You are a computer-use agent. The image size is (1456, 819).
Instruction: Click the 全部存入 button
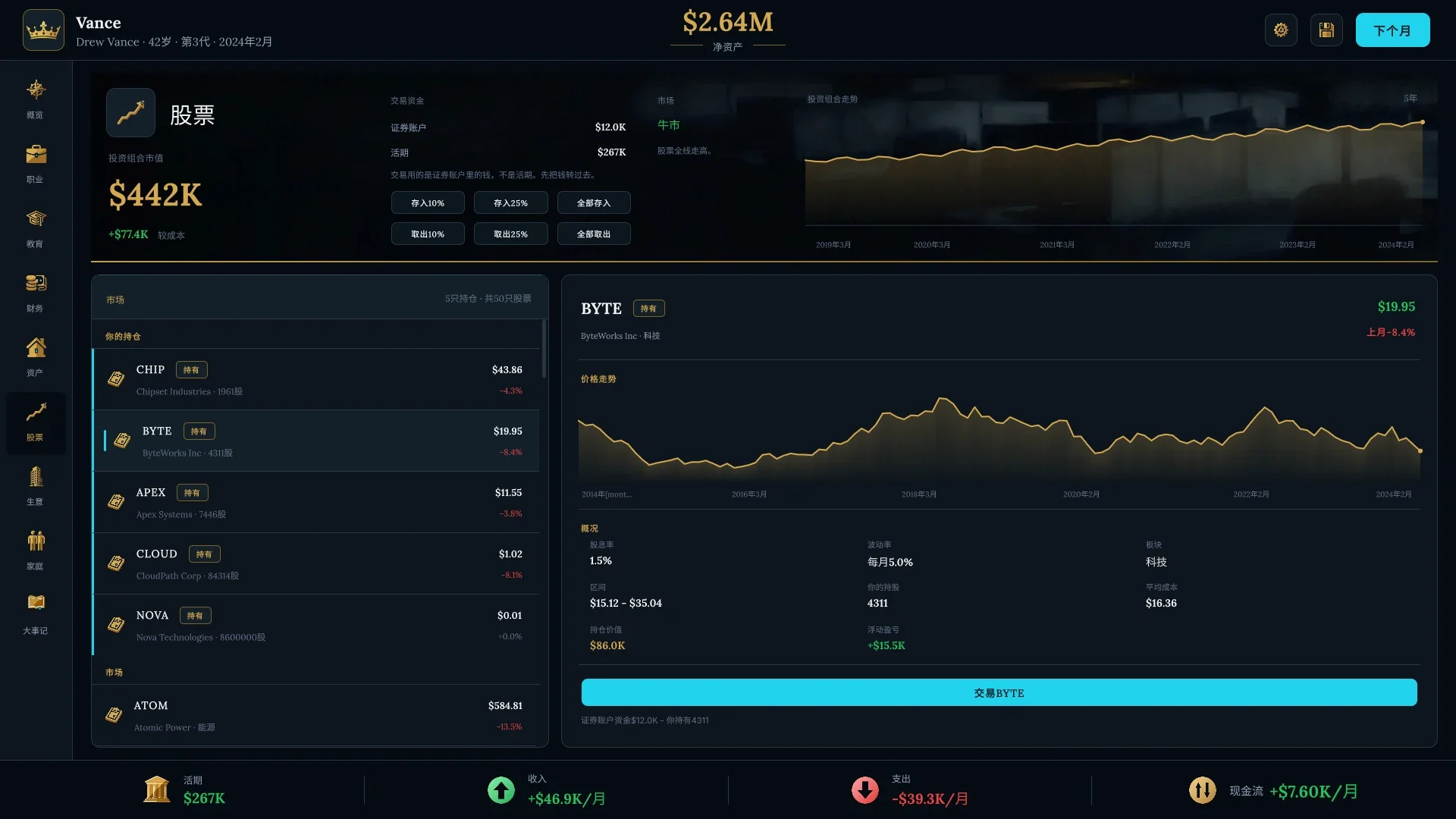click(x=594, y=203)
